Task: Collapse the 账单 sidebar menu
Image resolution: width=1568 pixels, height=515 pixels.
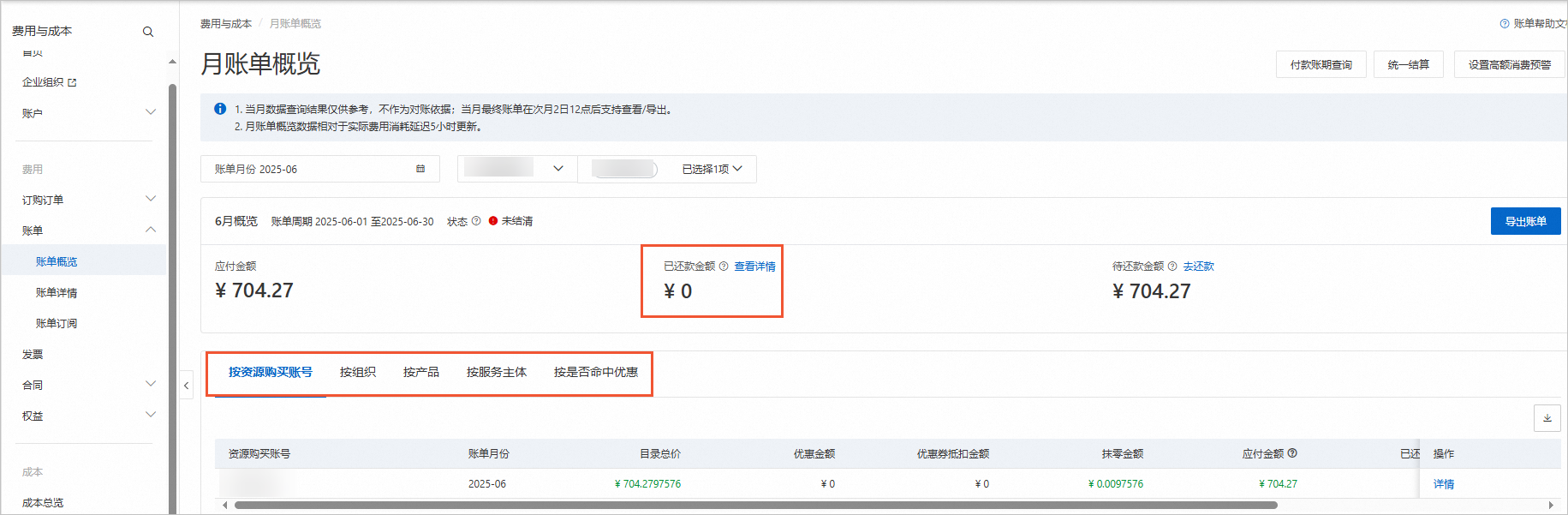Action: 151,230
